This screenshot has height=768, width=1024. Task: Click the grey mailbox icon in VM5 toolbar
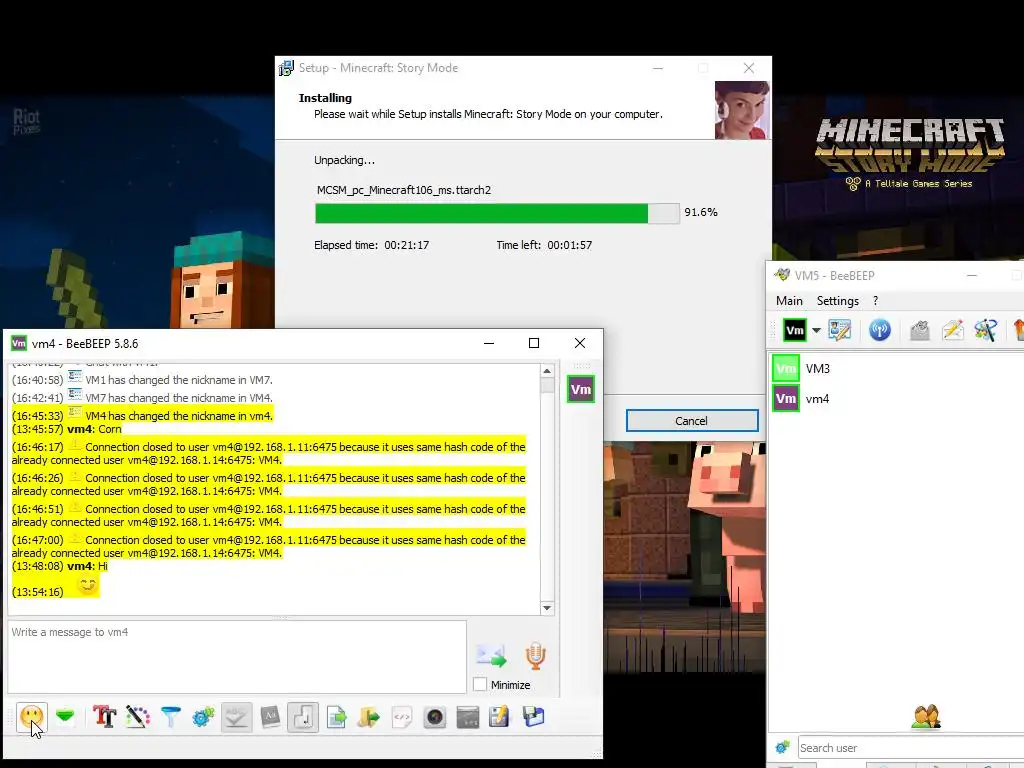coord(920,330)
